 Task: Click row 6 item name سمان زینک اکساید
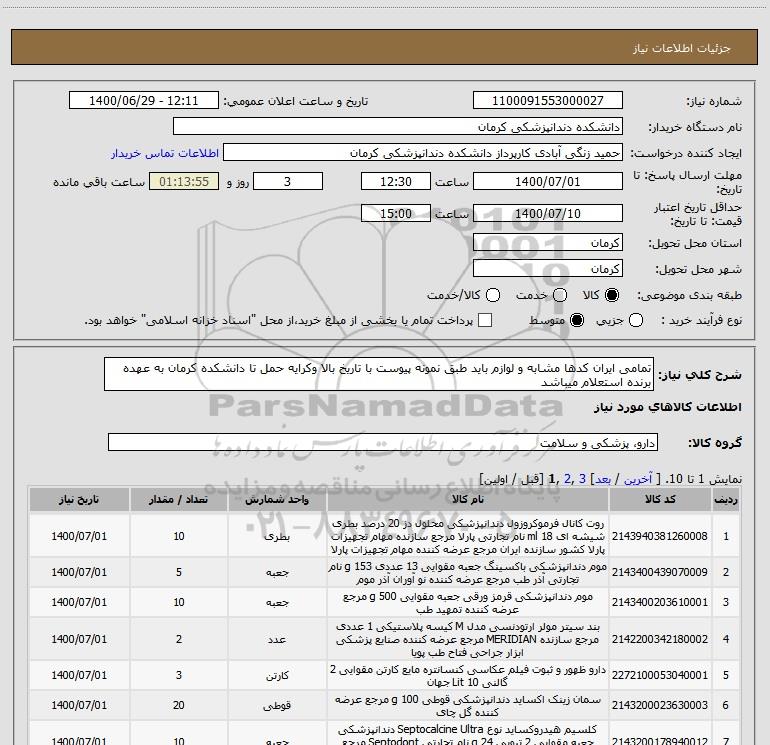click(x=468, y=705)
